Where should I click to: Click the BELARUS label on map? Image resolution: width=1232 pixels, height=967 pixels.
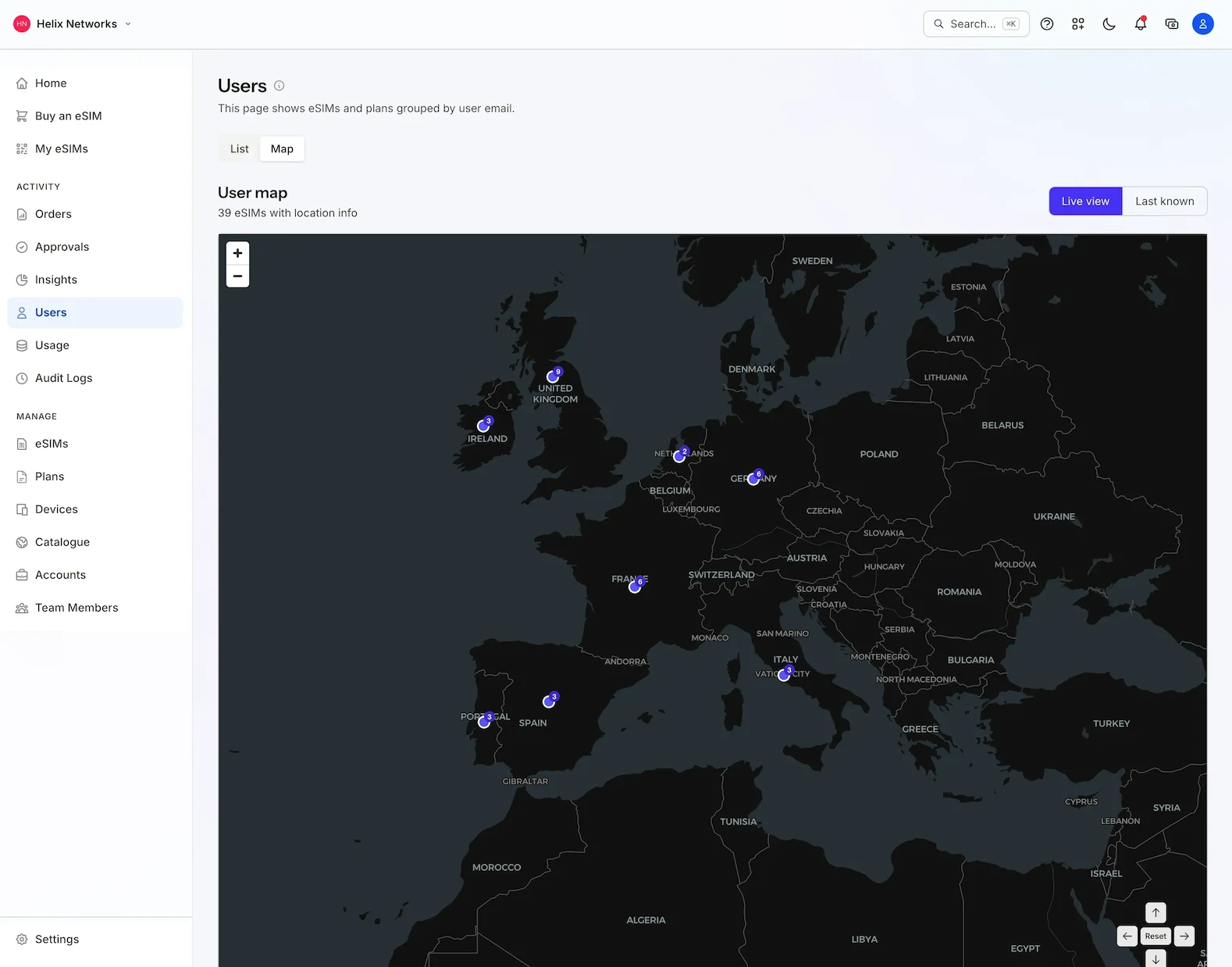1002,425
